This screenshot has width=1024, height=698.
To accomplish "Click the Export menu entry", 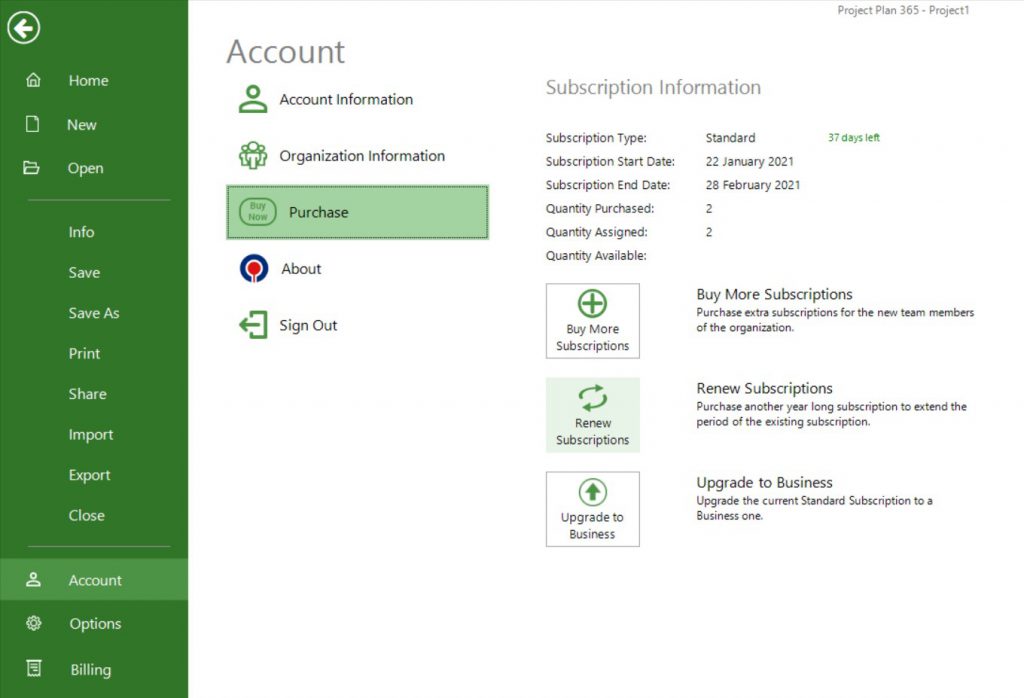I will [91, 474].
